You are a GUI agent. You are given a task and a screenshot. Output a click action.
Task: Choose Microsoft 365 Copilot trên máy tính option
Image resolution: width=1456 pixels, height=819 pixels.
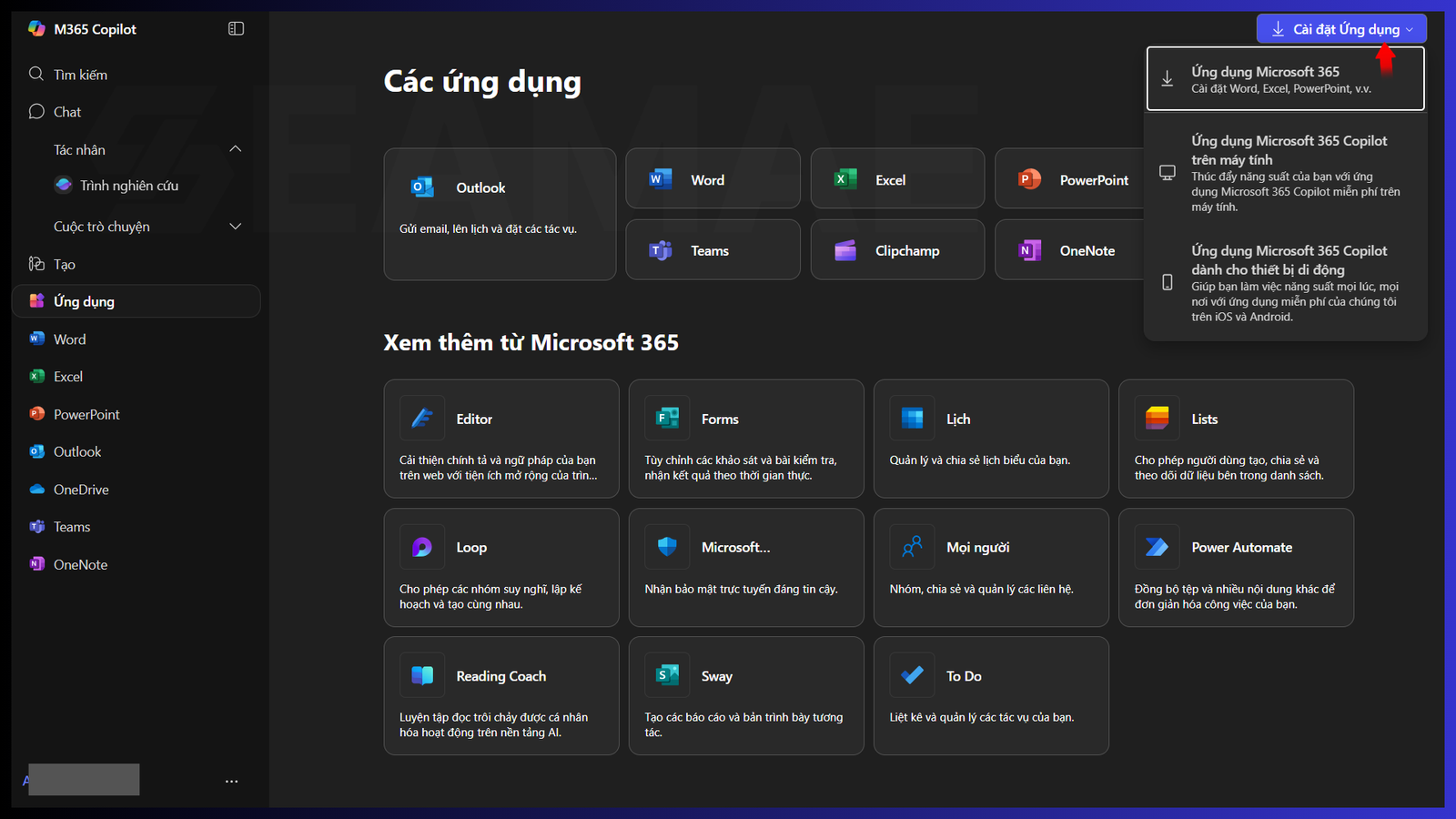coord(1285,173)
